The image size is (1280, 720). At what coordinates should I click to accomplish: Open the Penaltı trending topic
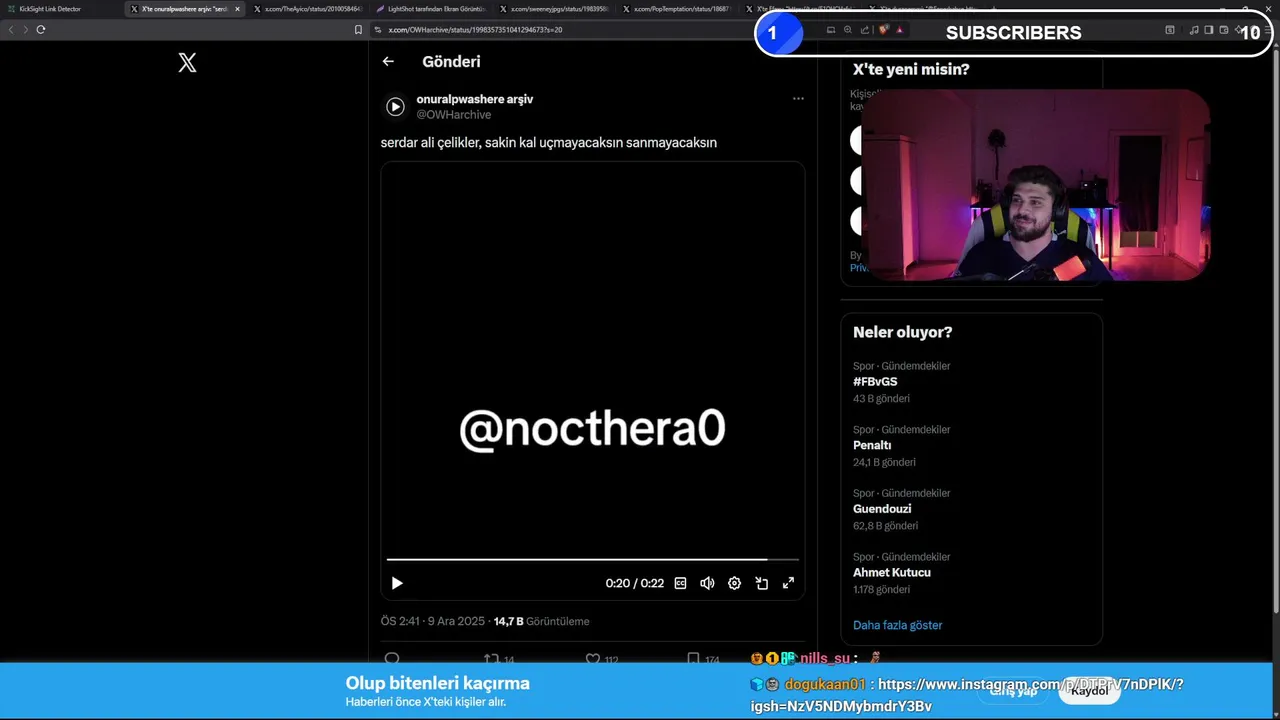(872, 445)
